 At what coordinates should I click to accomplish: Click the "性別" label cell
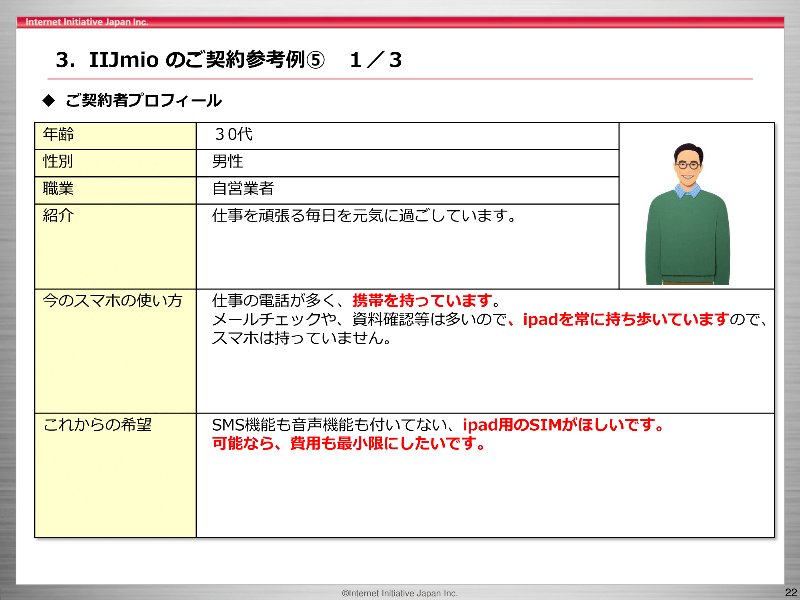pos(115,163)
